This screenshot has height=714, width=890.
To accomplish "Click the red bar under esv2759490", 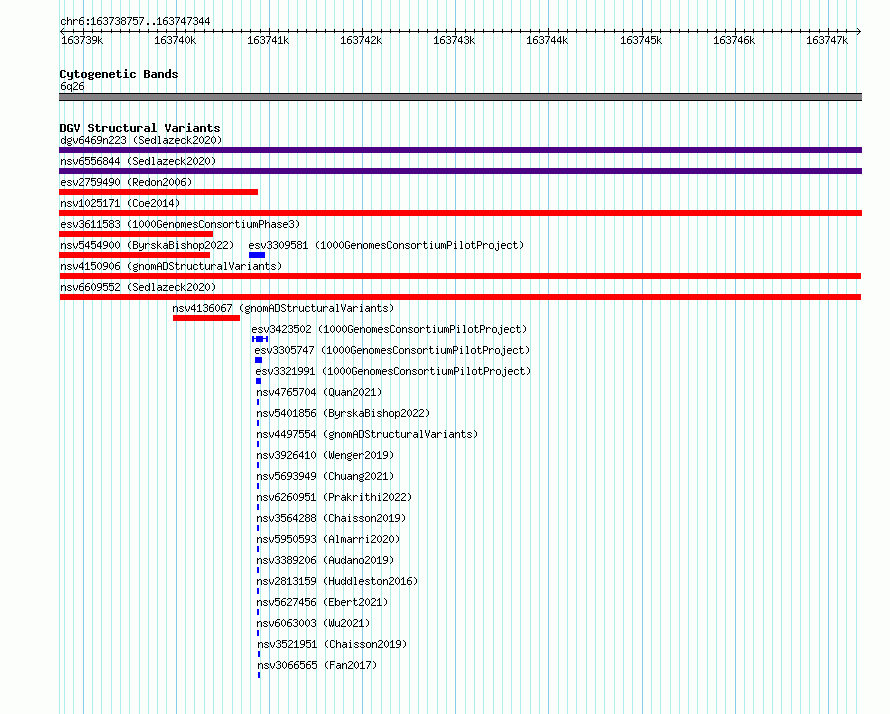I will pos(158,192).
